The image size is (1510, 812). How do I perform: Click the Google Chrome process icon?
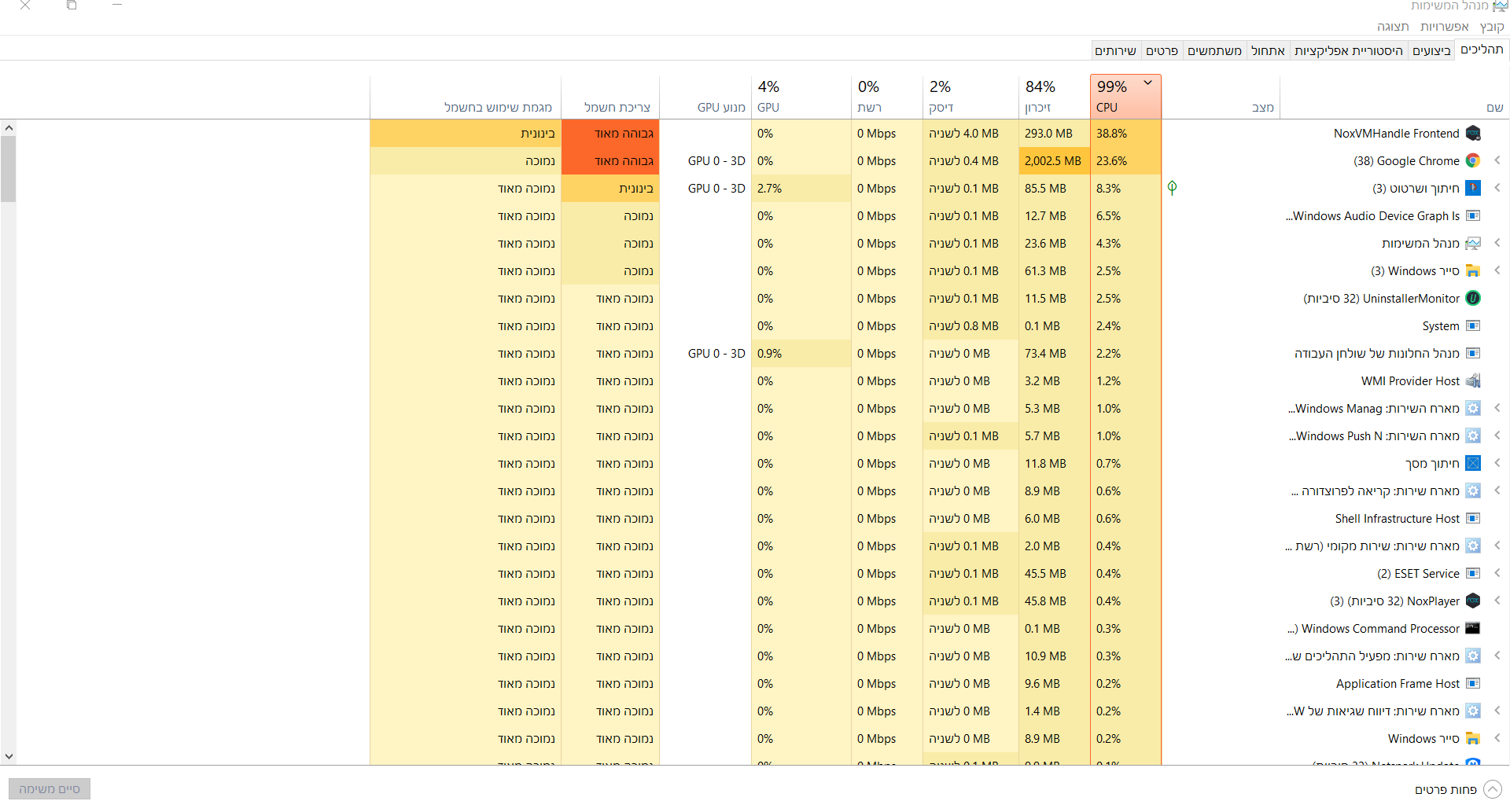point(1473,161)
